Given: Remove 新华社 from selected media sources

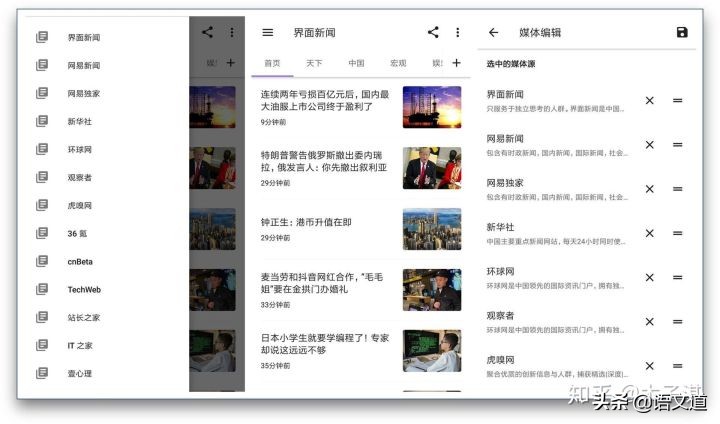Looking at the screenshot, I should click(x=649, y=233).
